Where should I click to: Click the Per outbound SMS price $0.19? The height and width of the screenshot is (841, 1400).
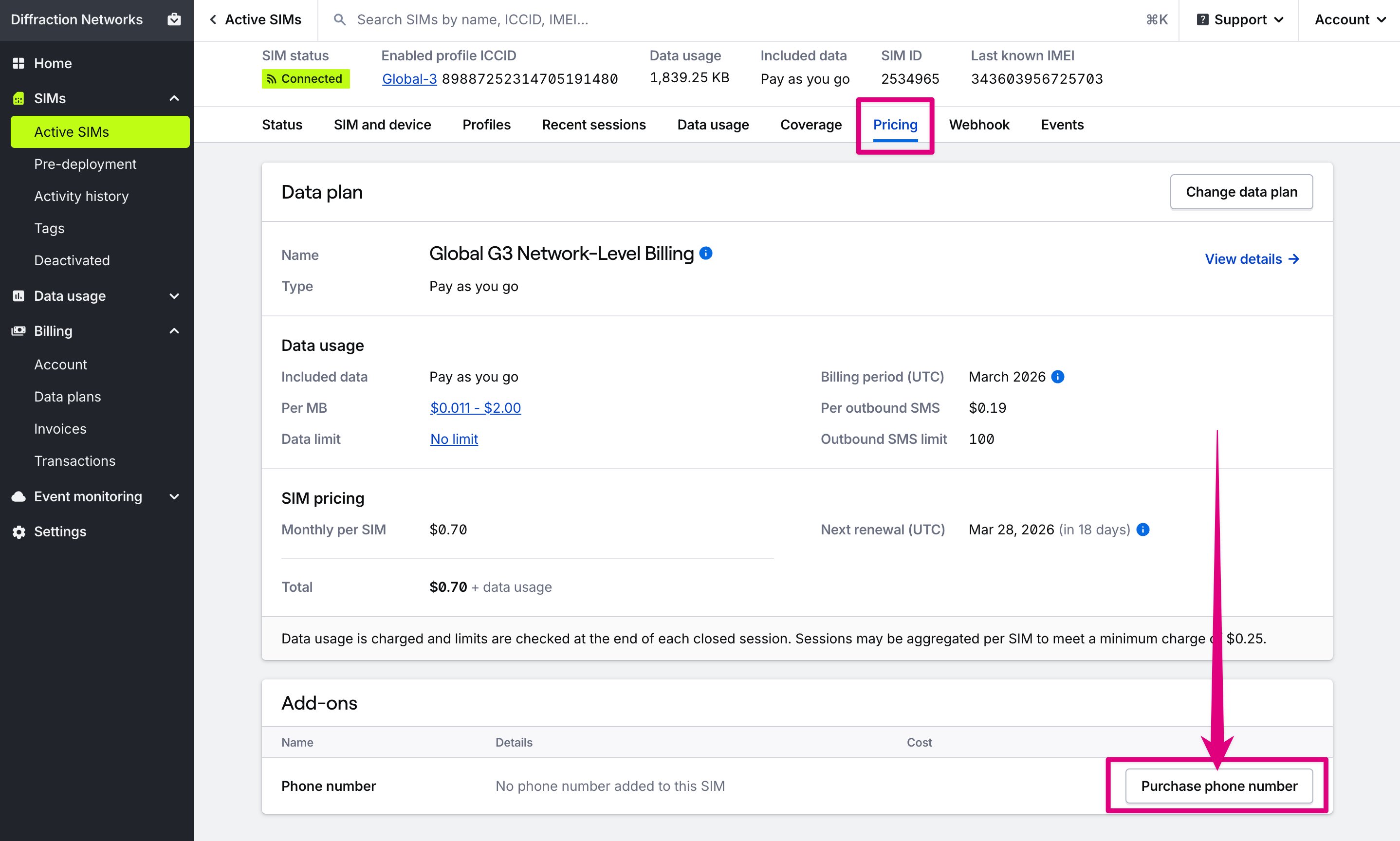(x=987, y=408)
